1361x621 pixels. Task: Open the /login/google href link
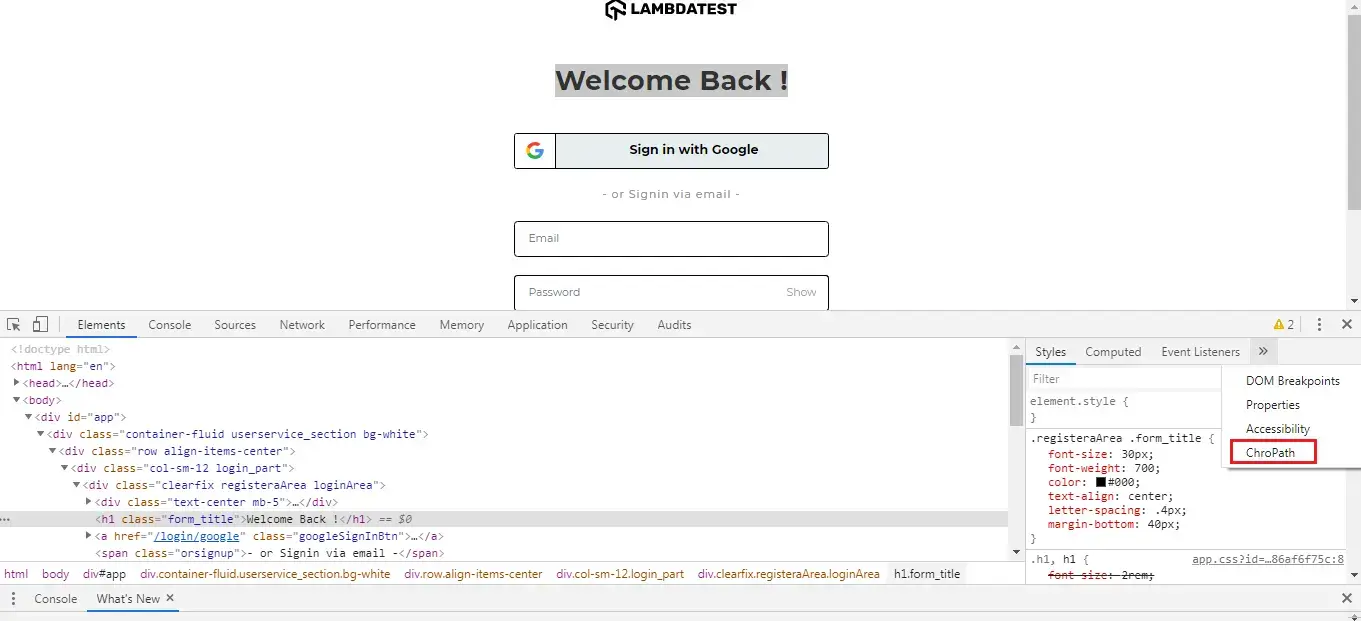tap(196, 536)
